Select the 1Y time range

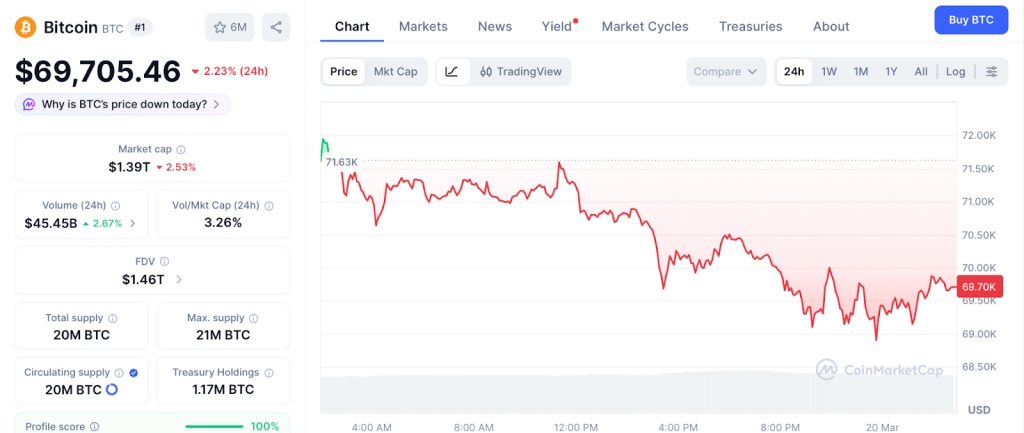coord(891,71)
